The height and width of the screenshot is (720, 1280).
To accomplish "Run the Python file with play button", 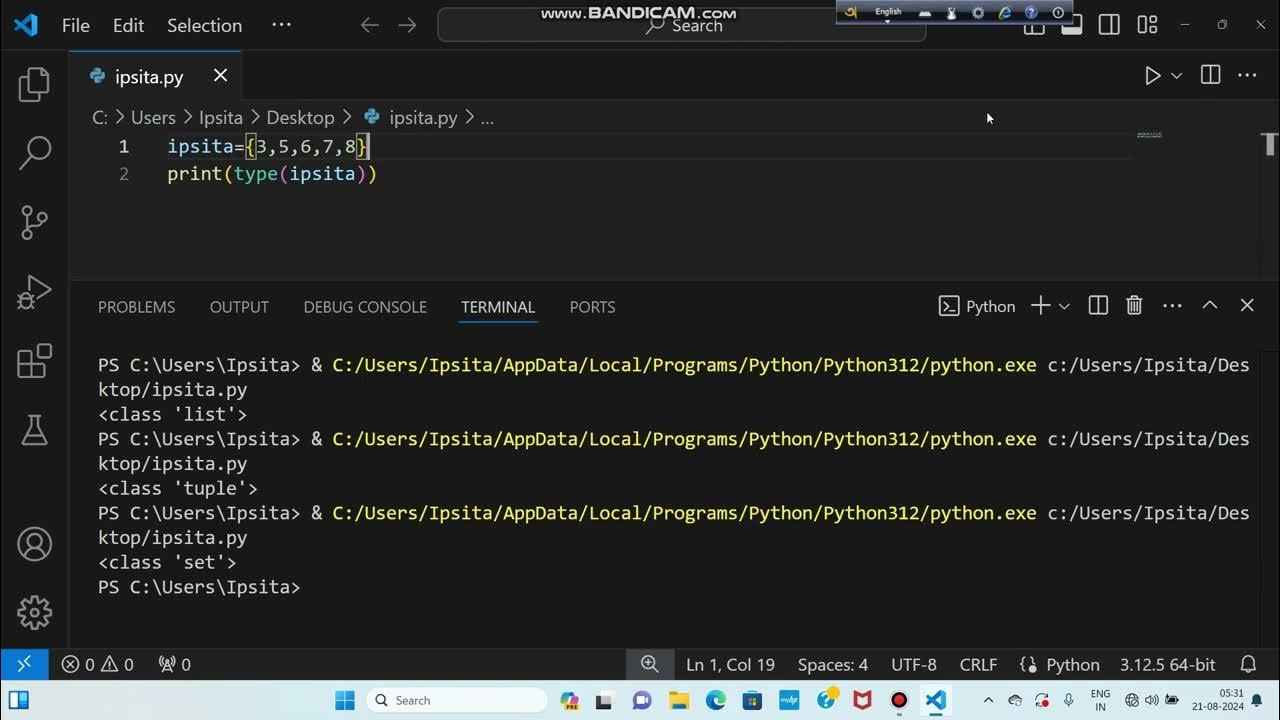I will click(1152, 76).
